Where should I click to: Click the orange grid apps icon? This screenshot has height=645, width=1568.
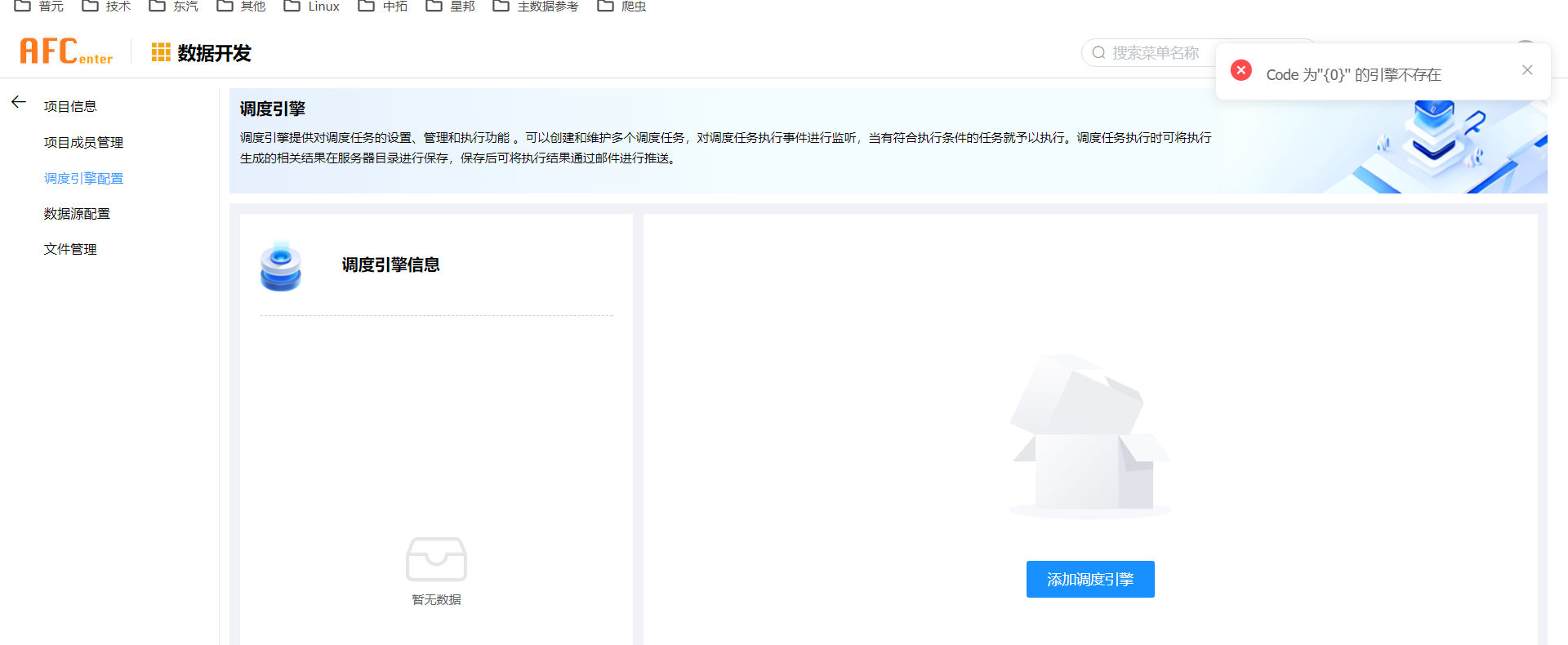point(161,53)
